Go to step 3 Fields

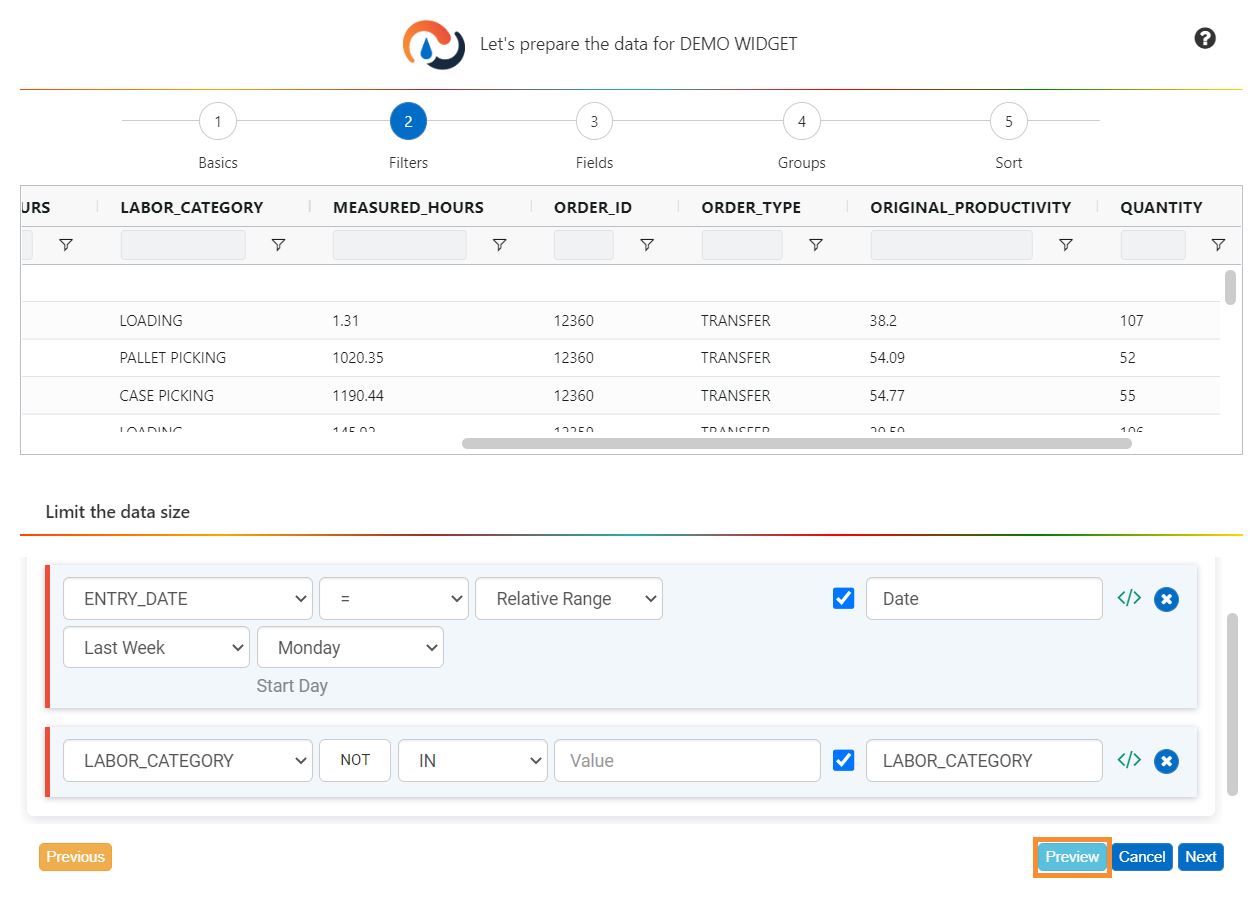pyautogui.click(x=594, y=122)
